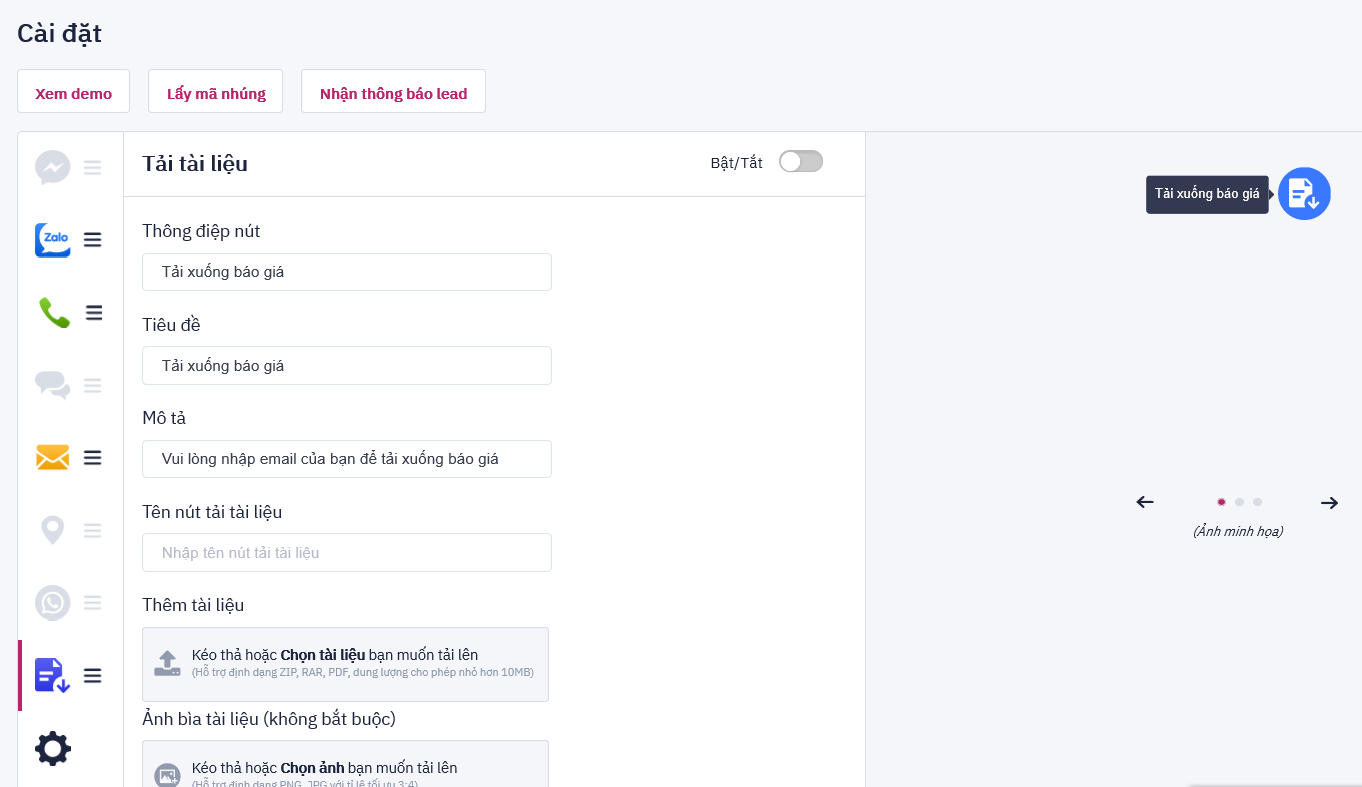Open the map location pin channel
The image size is (1362, 787).
click(x=53, y=530)
